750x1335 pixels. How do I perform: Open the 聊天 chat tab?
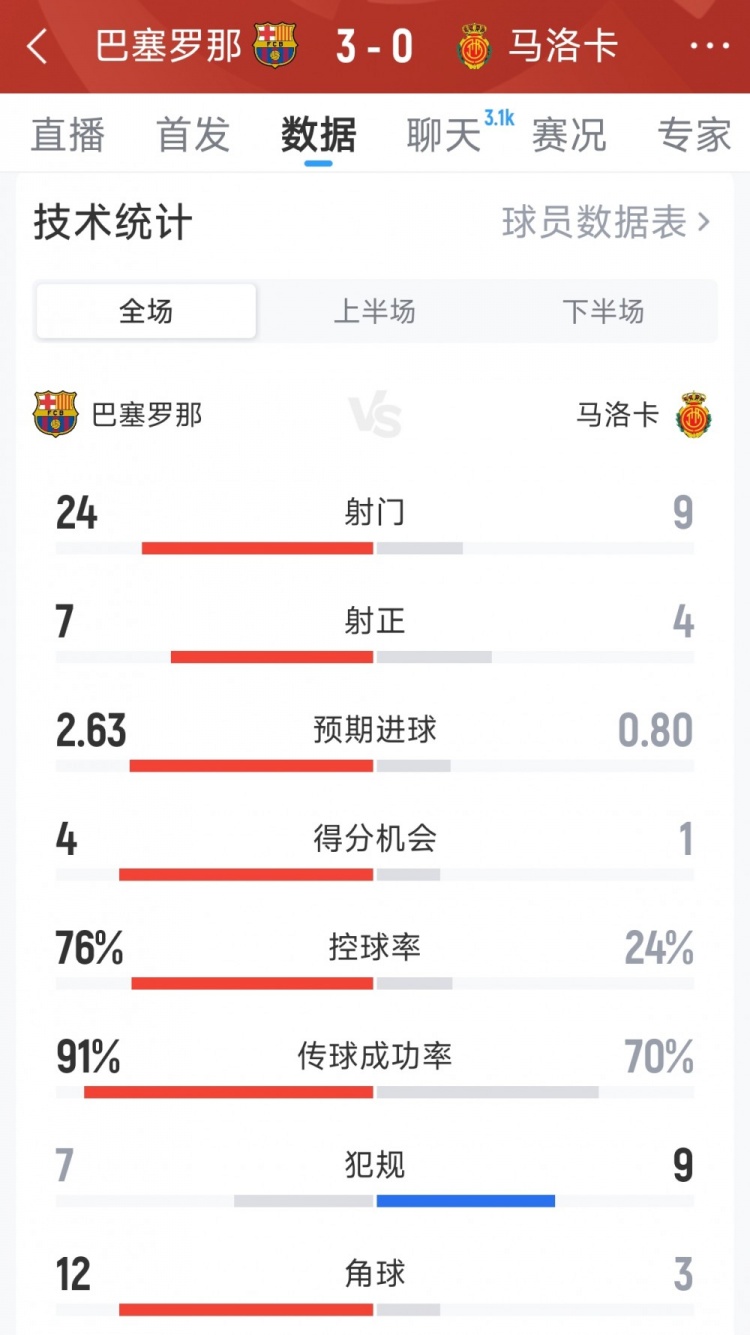[443, 135]
